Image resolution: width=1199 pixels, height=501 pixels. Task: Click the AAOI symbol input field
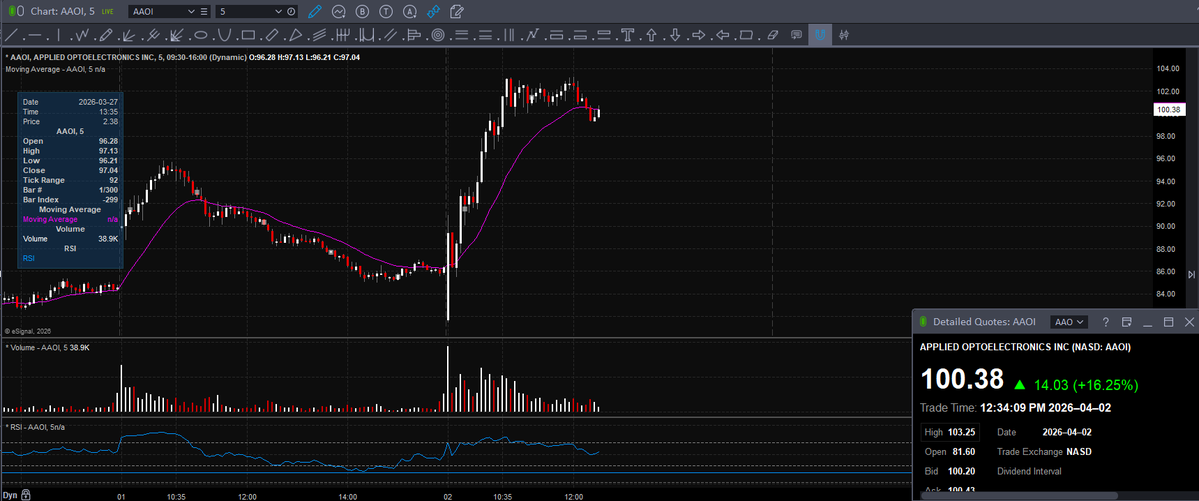tap(156, 12)
